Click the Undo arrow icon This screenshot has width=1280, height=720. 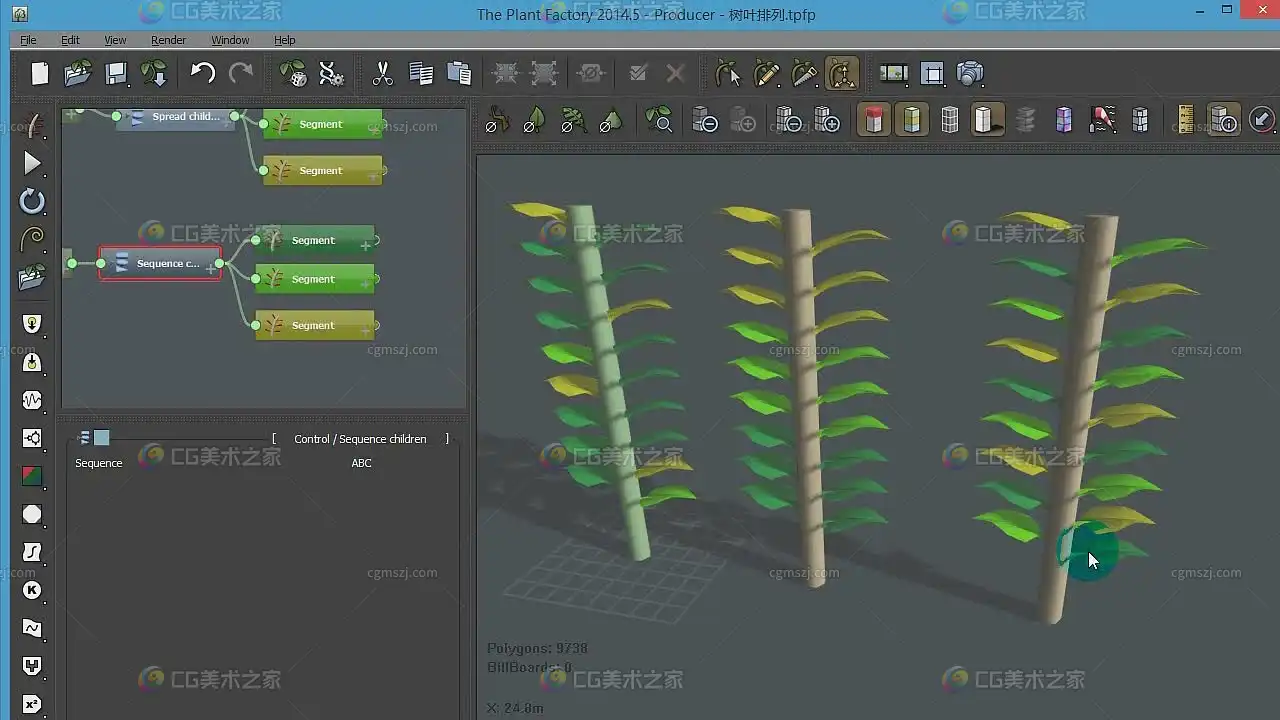click(x=202, y=74)
